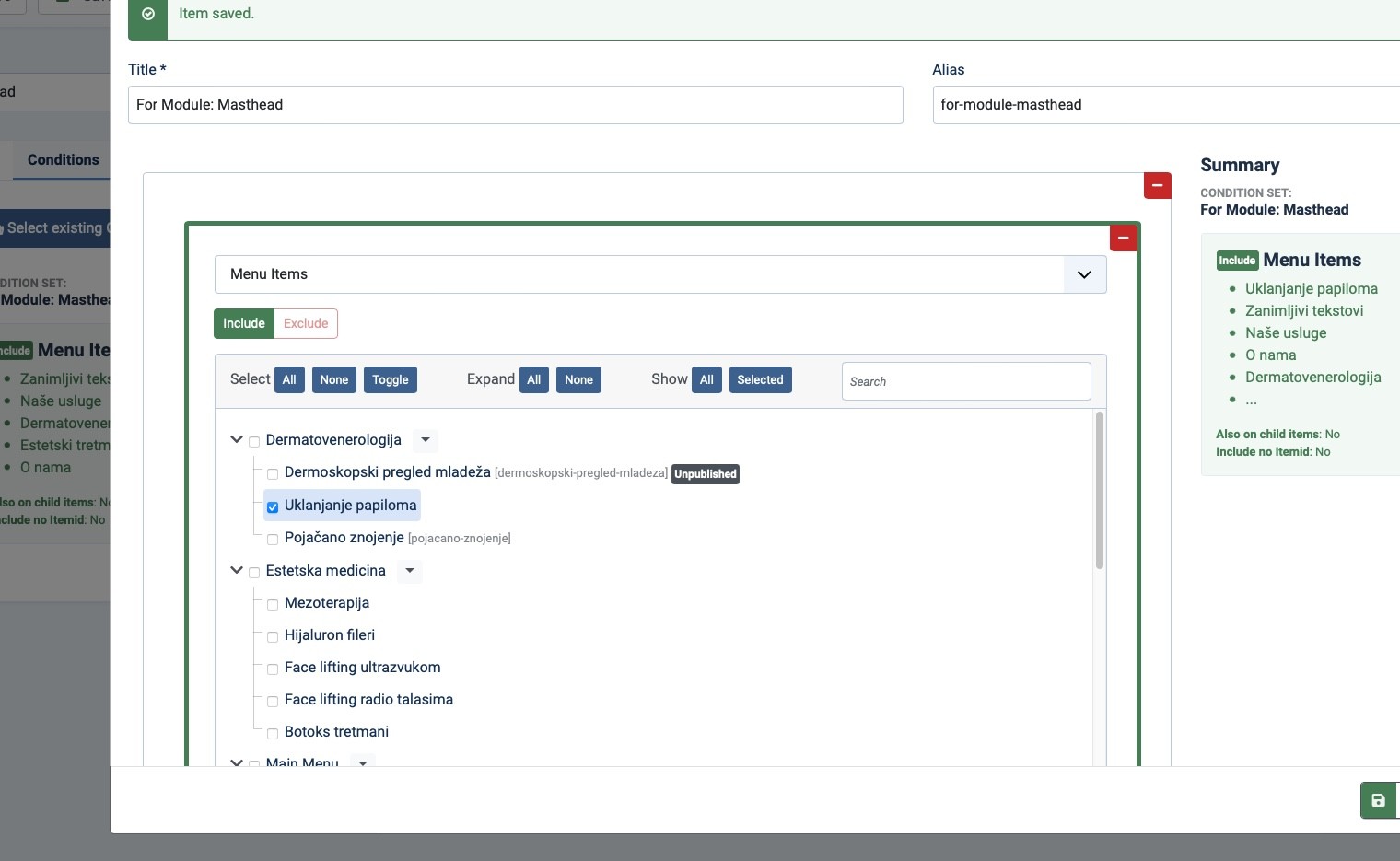1400x861 pixels.
Task: Show All menu items
Action: coord(706,379)
